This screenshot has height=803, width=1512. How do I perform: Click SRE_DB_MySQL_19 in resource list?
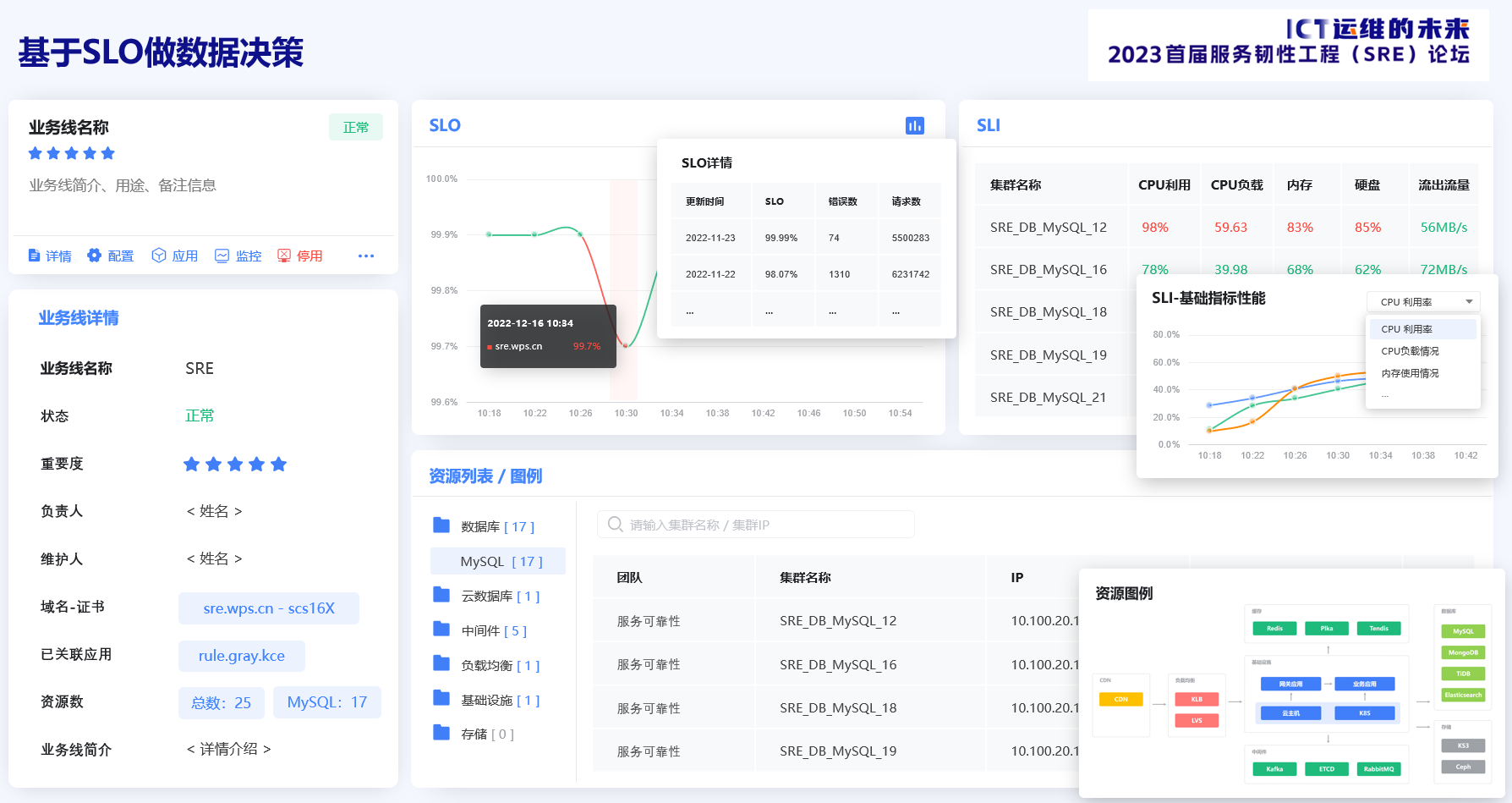(838, 751)
